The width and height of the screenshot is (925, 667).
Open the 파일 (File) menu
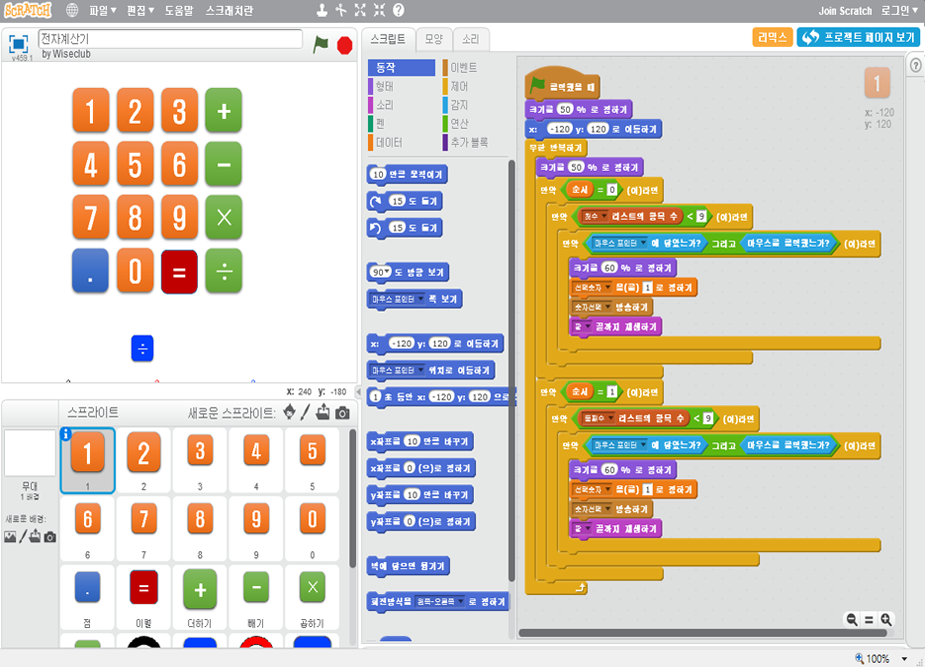click(101, 10)
